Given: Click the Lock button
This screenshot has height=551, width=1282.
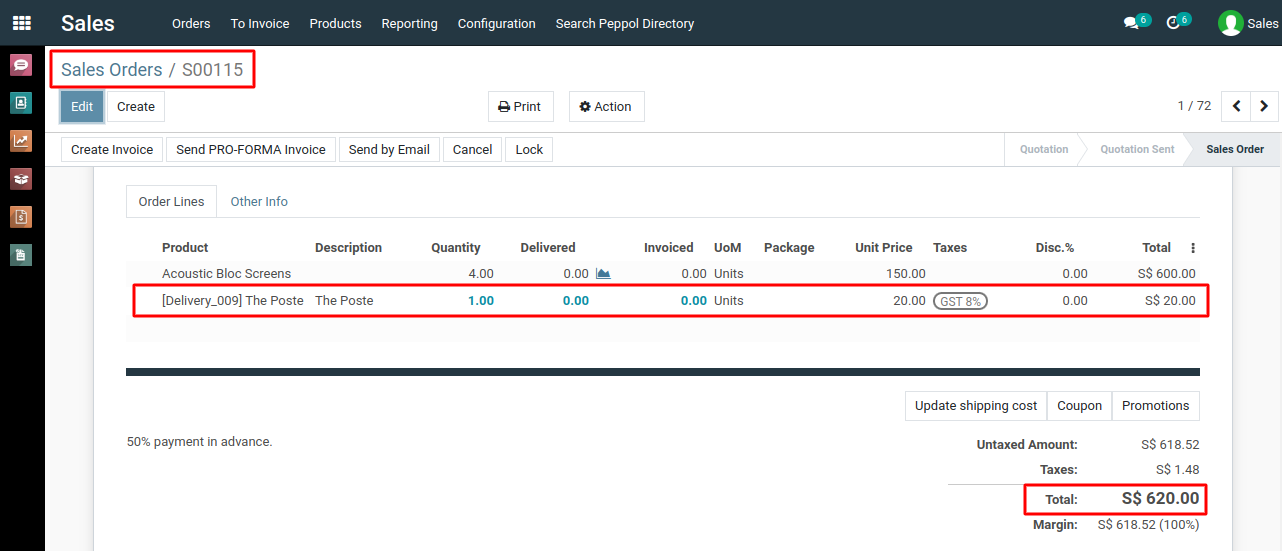Looking at the screenshot, I should pos(529,149).
